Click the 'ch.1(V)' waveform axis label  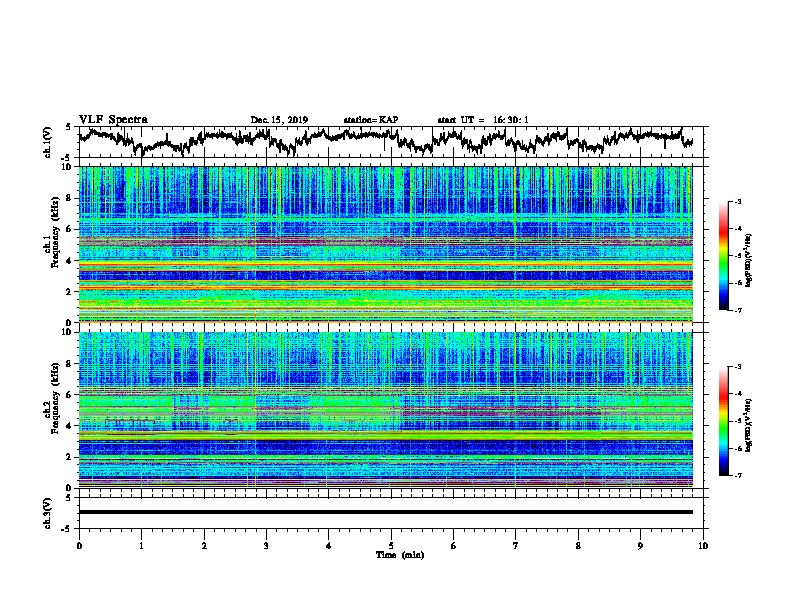point(48,142)
